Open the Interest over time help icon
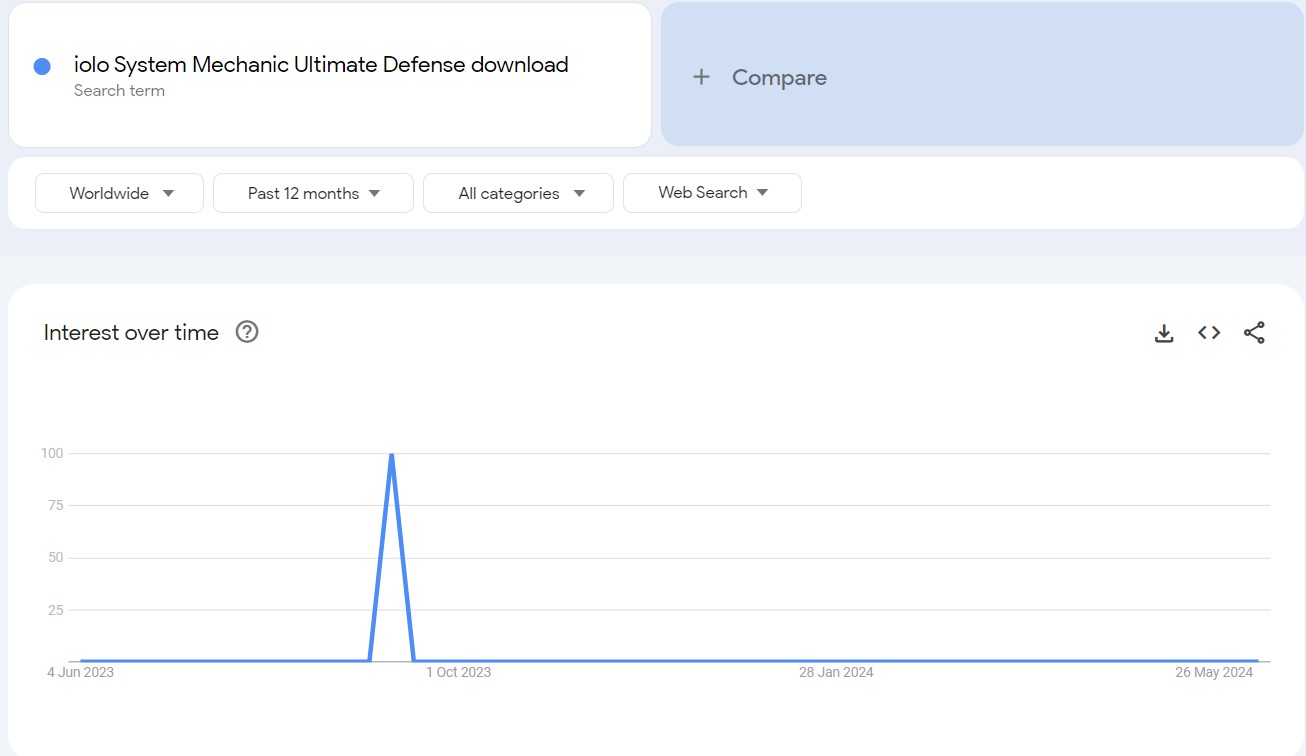 (247, 332)
